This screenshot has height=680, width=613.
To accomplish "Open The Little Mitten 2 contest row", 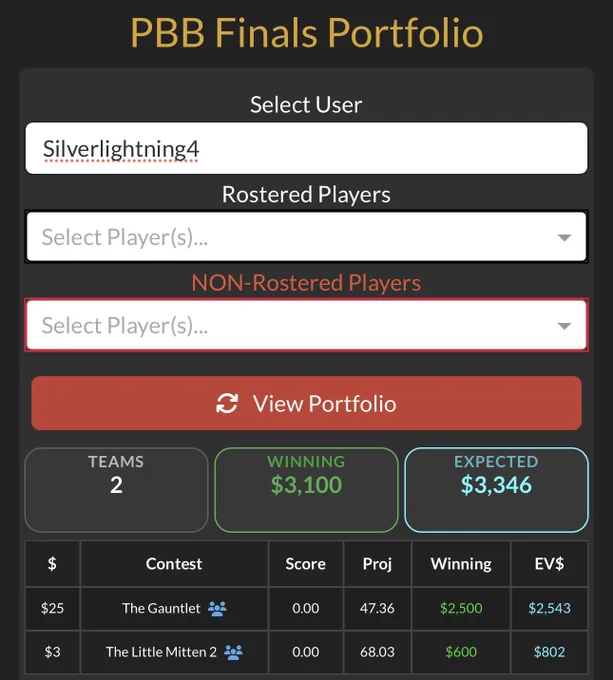I will [x=306, y=652].
